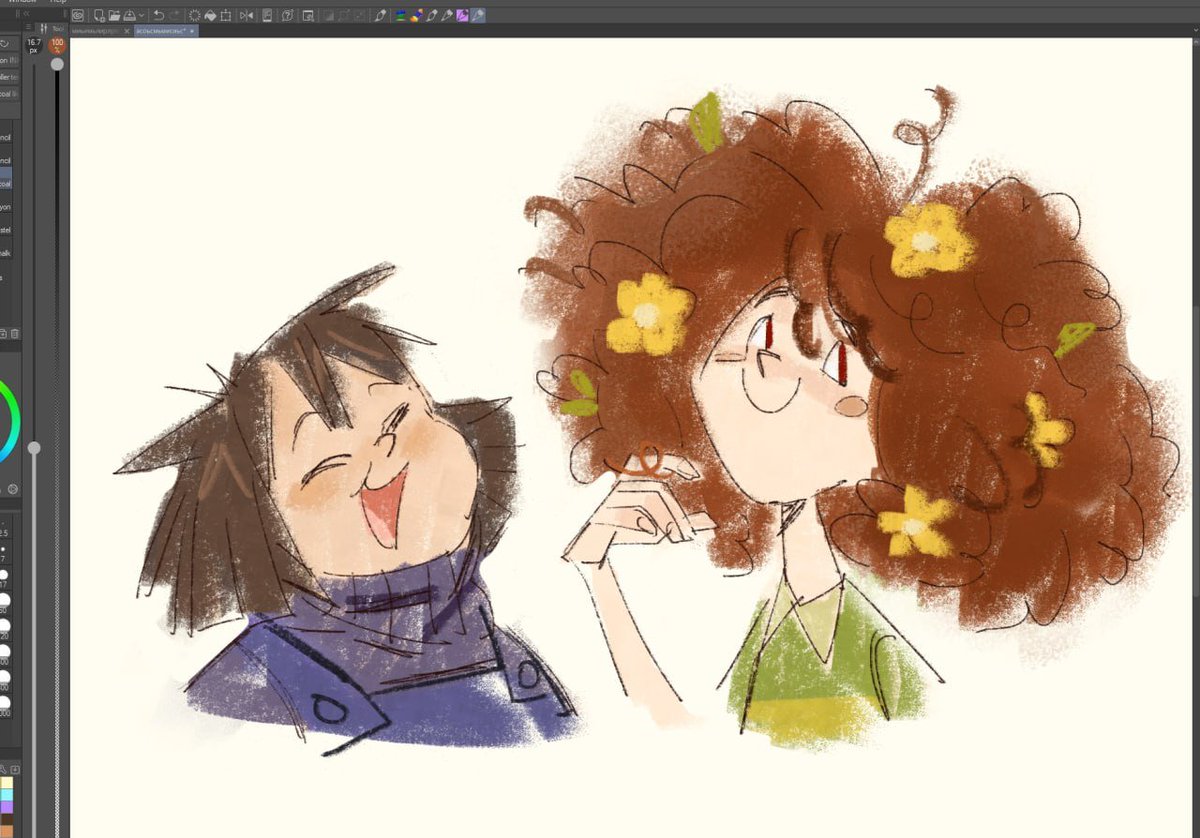Undo the last stroke
The height and width of the screenshot is (838, 1200).
point(159,16)
